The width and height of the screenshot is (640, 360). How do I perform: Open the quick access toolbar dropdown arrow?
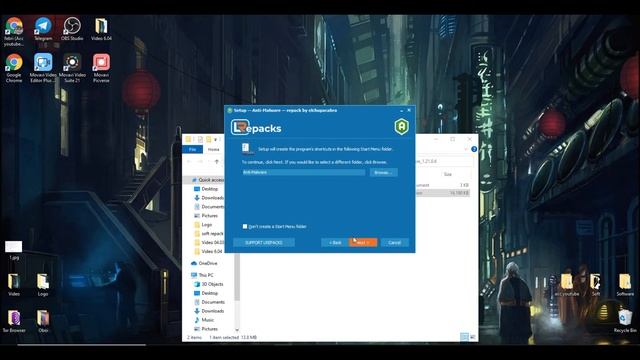tap(216, 140)
